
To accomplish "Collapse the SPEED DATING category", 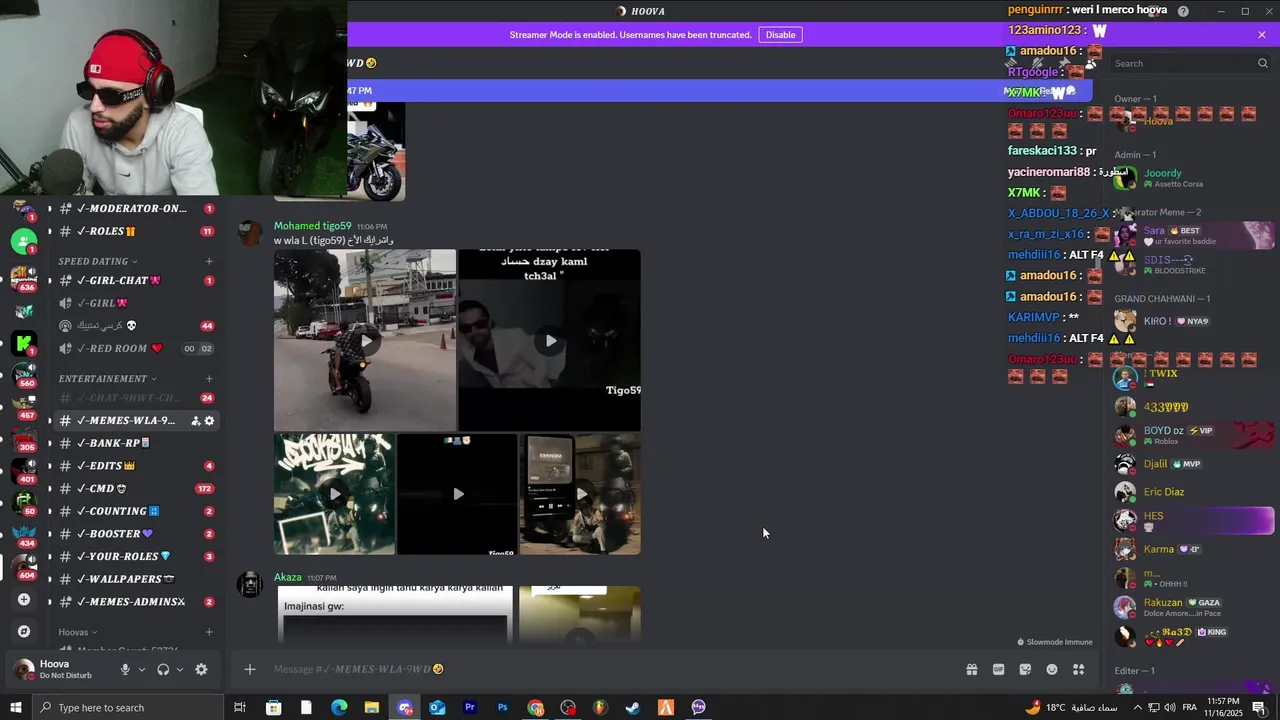I will pos(97,261).
